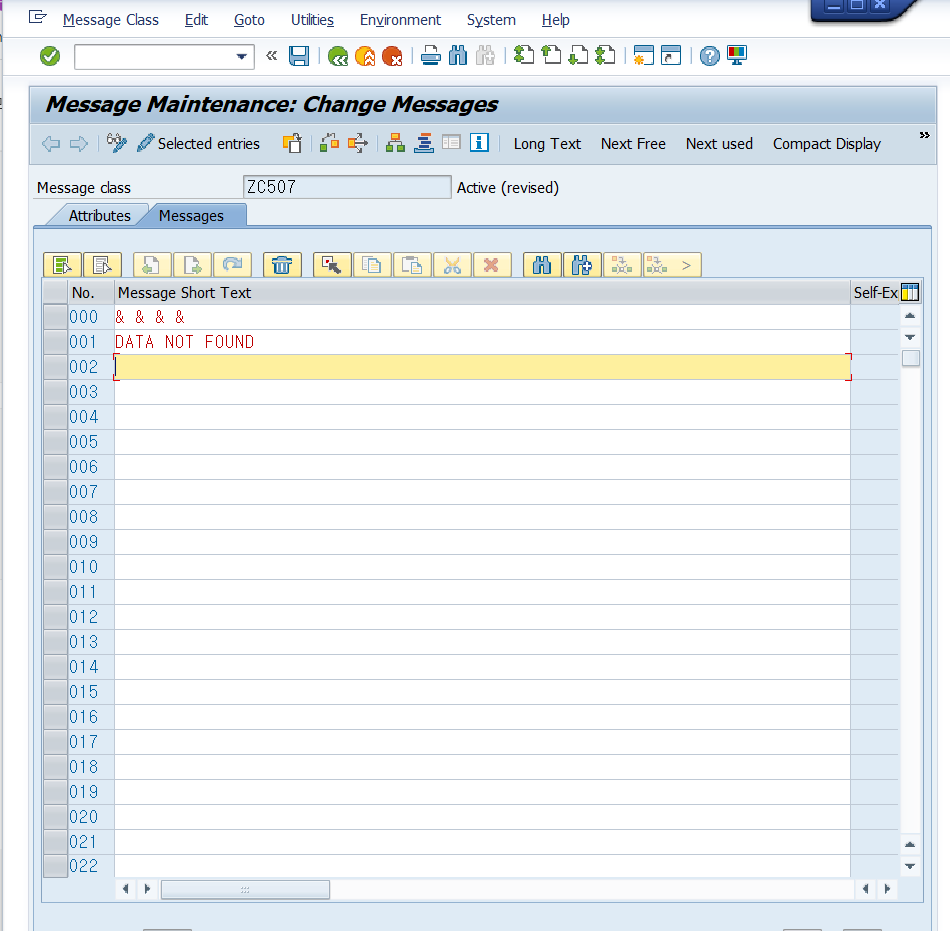The image size is (950, 931).
Task: Save using the floppy disk icon
Action: tap(299, 56)
